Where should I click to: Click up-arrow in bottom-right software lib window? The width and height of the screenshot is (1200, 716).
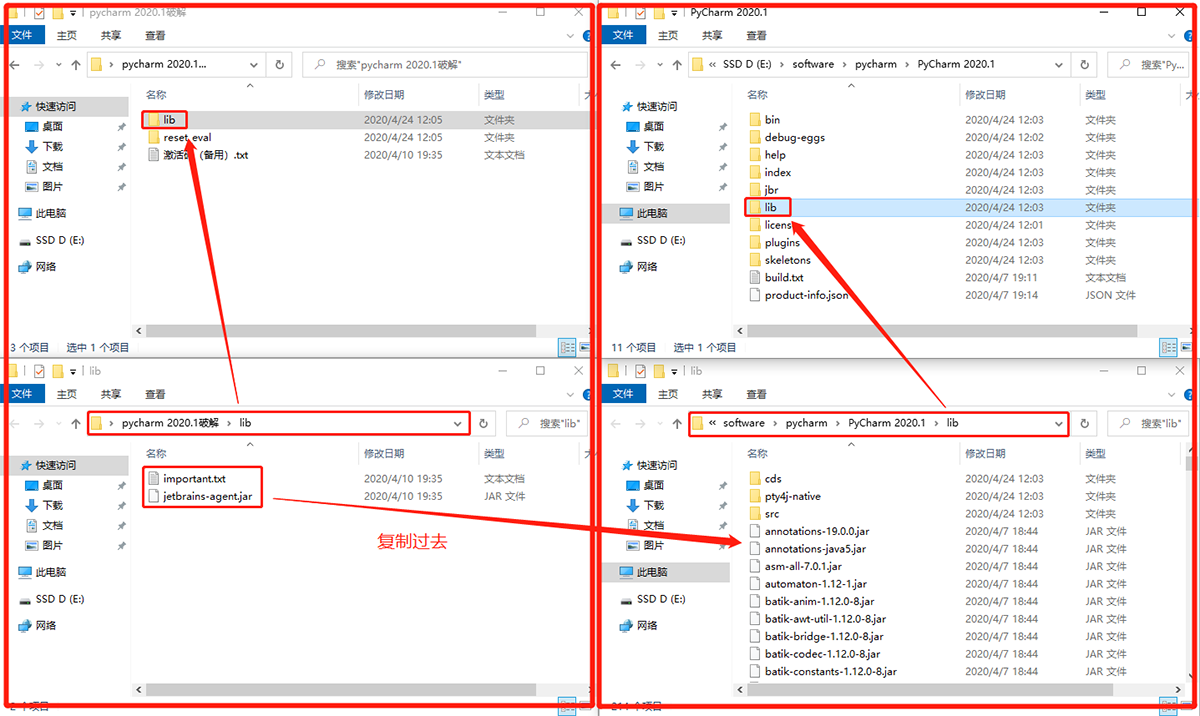click(675, 423)
